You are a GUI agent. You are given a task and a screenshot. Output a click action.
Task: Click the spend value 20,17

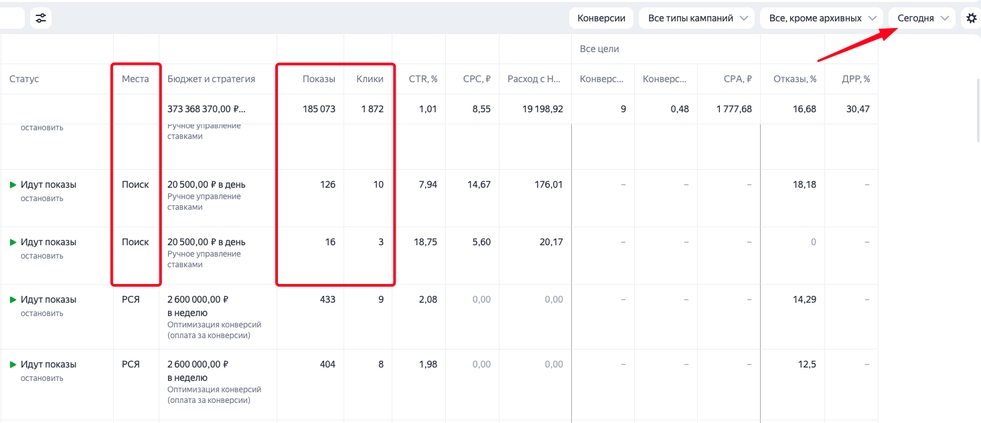click(552, 242)
